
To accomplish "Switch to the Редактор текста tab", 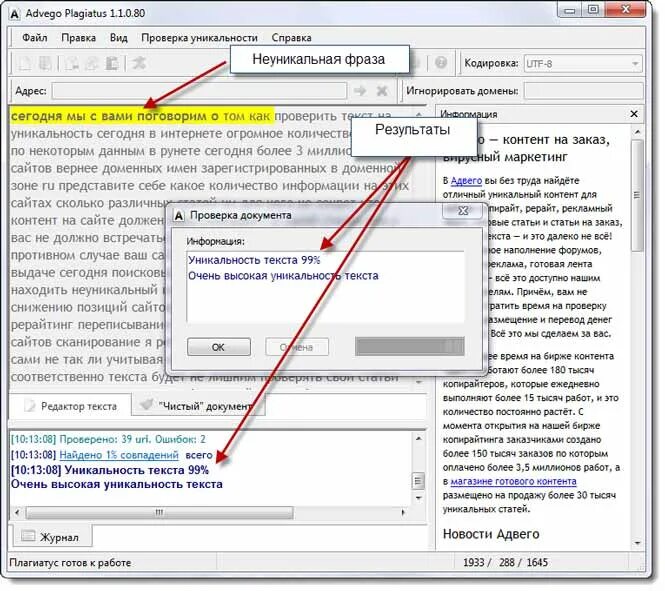I will click(x=70, y=406).
